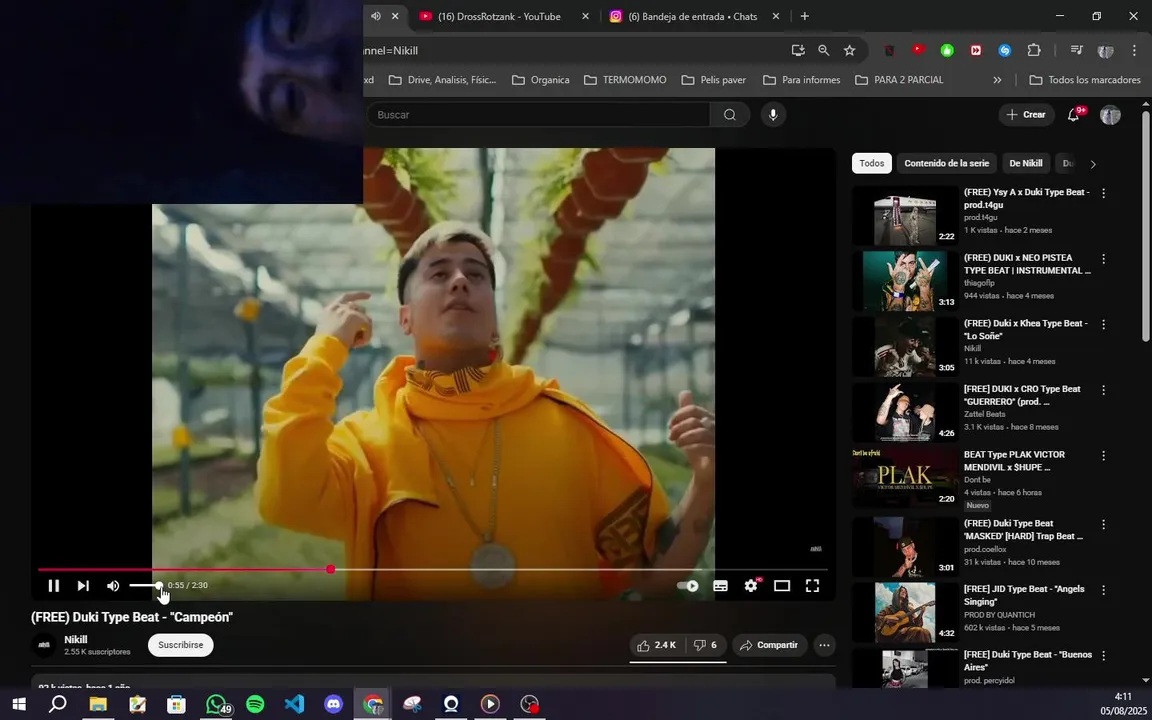Open a new browser tab
The height and width of the screenshot is (720, 1152).
[804, 16]
